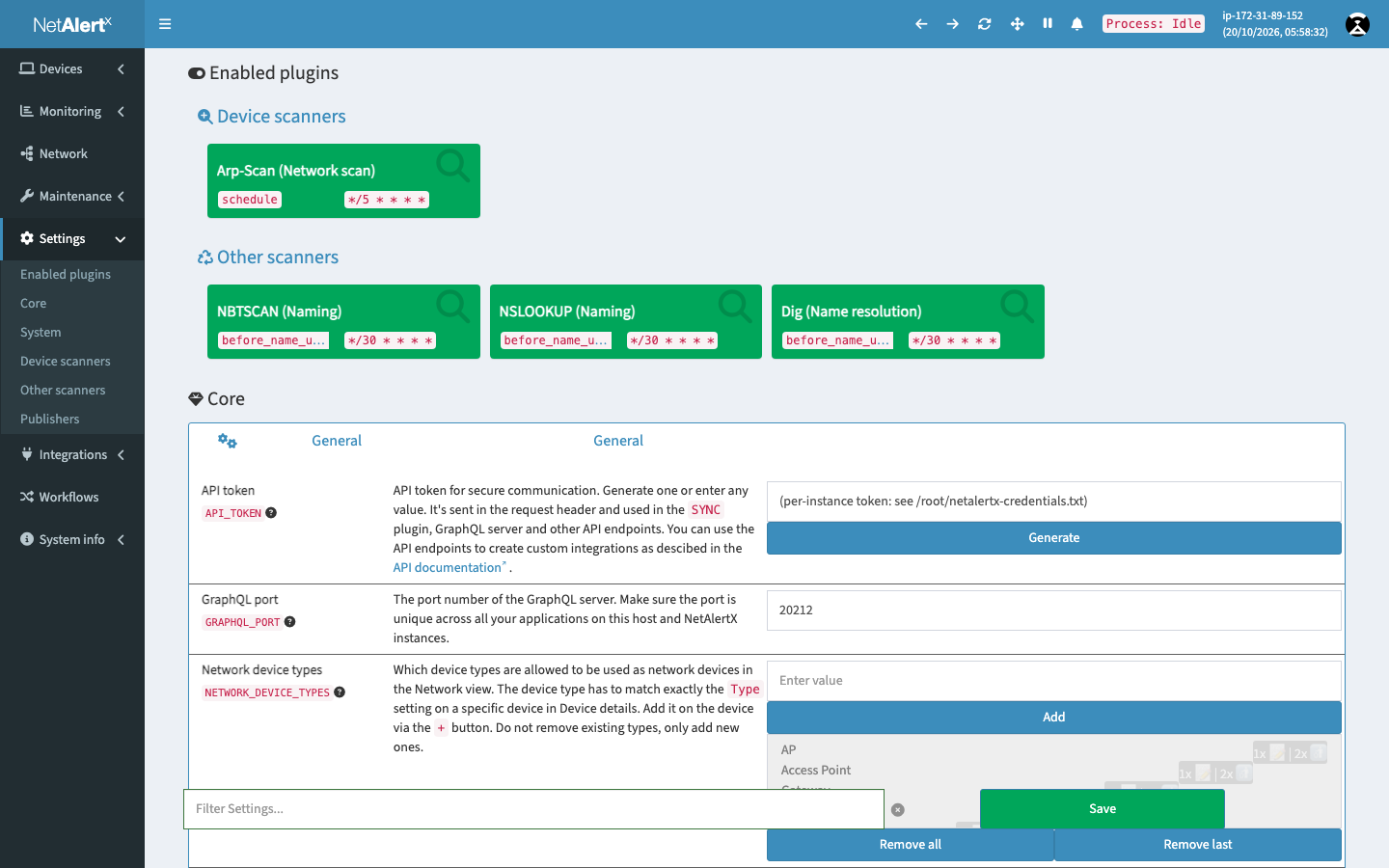Click the API_TOKEN help question icon
The width and height of the screenshot is (1389, 868).
click(x=271, y=513)
